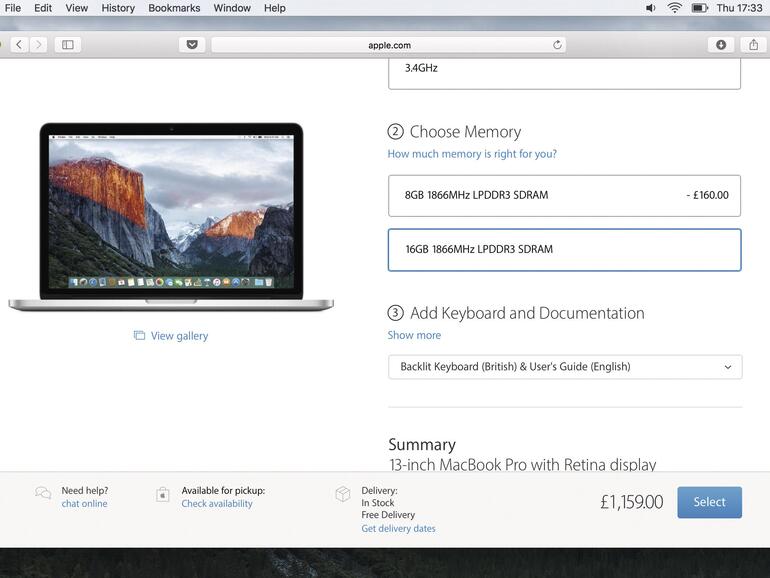This screenshot has width=770, height=578.
Task: Click Get delivery dates link
Action: coord(398,528)
